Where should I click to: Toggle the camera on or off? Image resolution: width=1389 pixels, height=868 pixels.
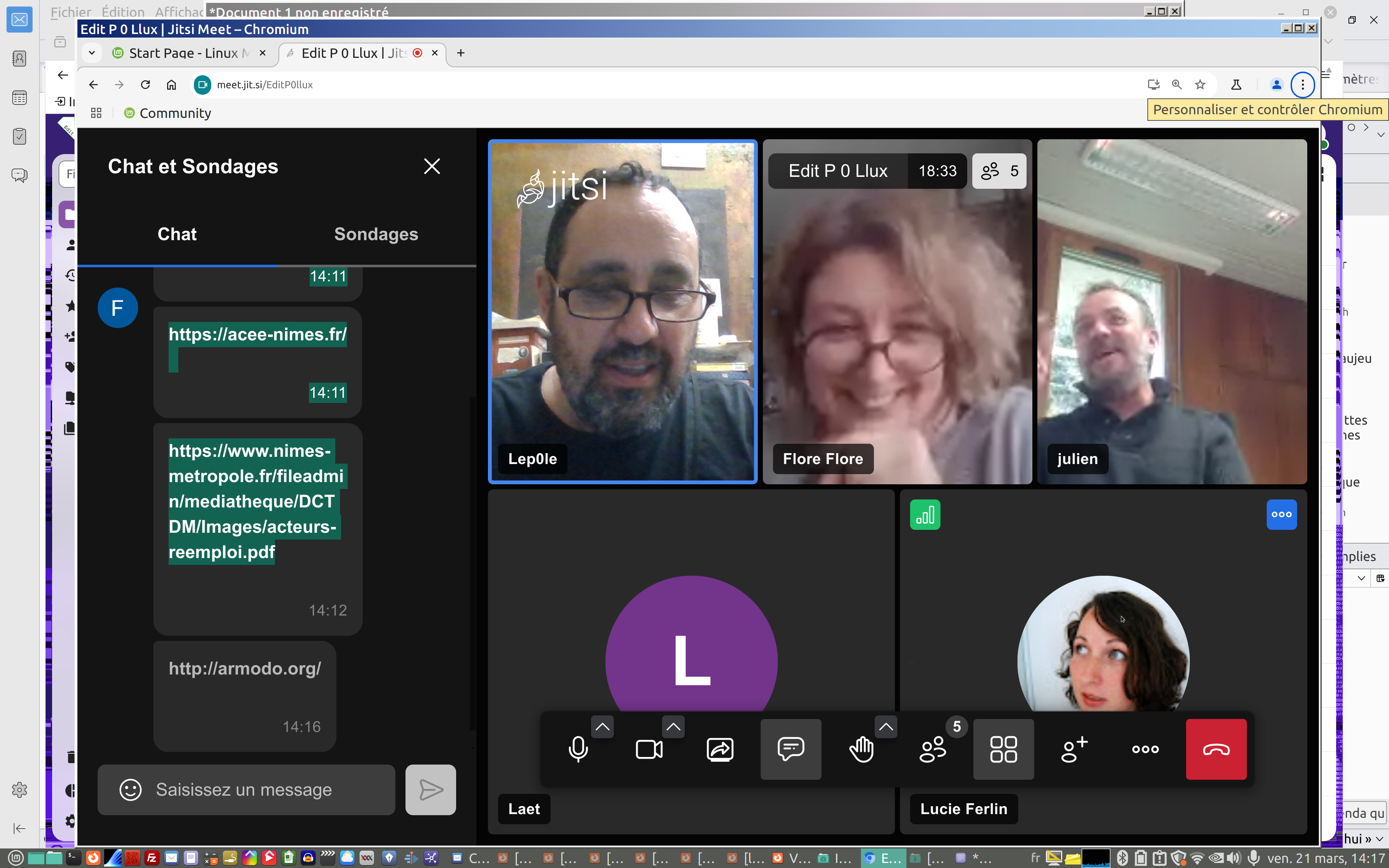[649, 749]
